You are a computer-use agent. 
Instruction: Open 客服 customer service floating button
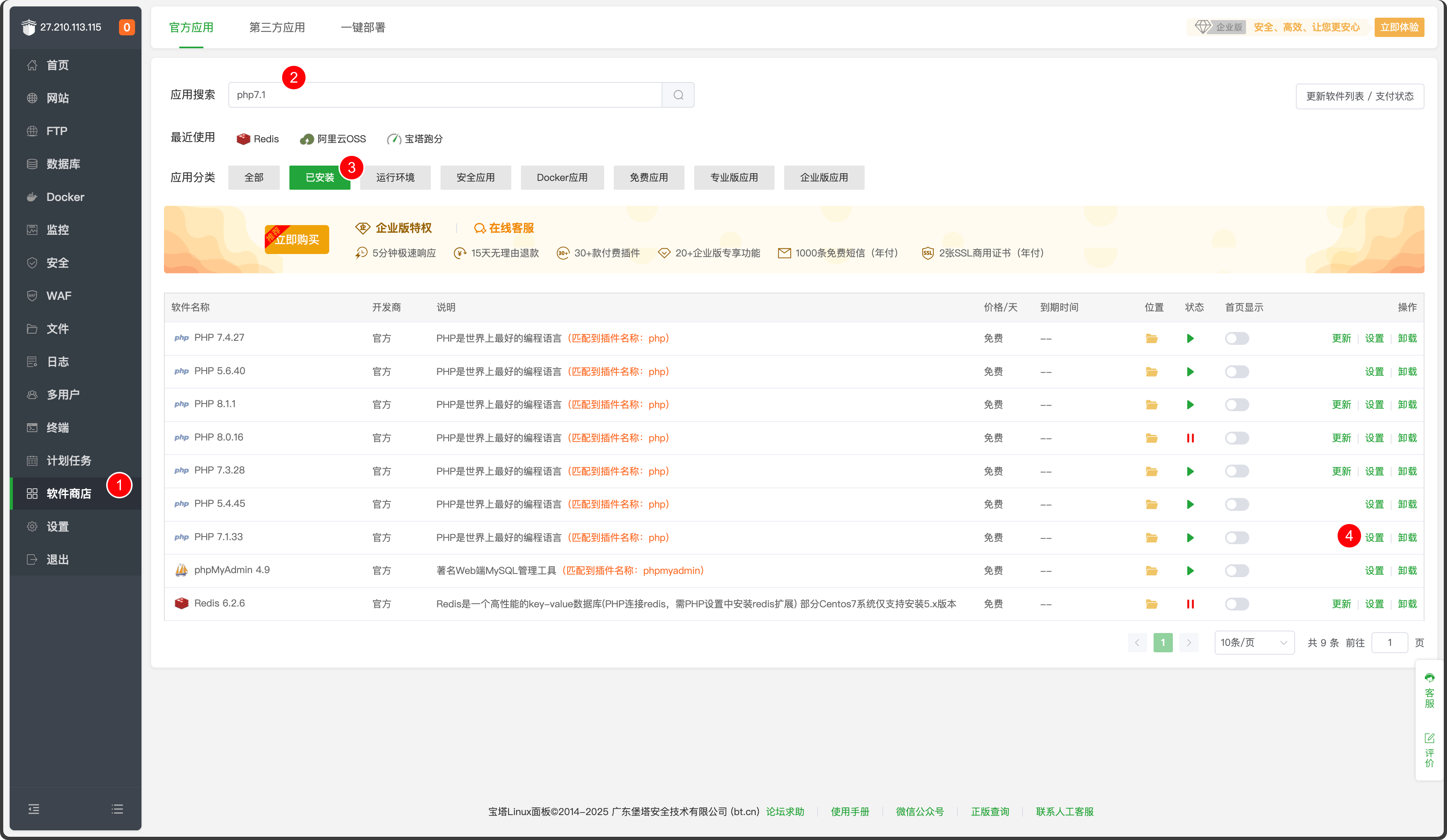[1429, 691]
